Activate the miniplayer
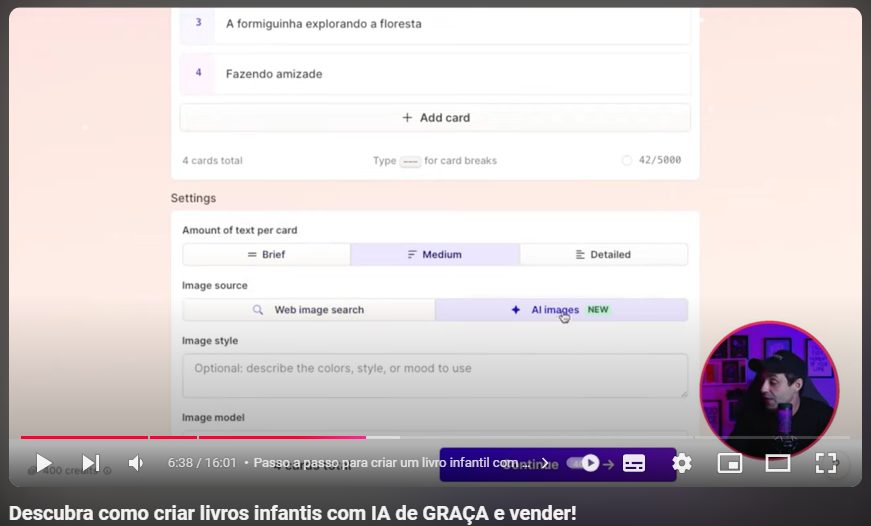Screen dimensions: 871x526 click(x=730, y=463)
